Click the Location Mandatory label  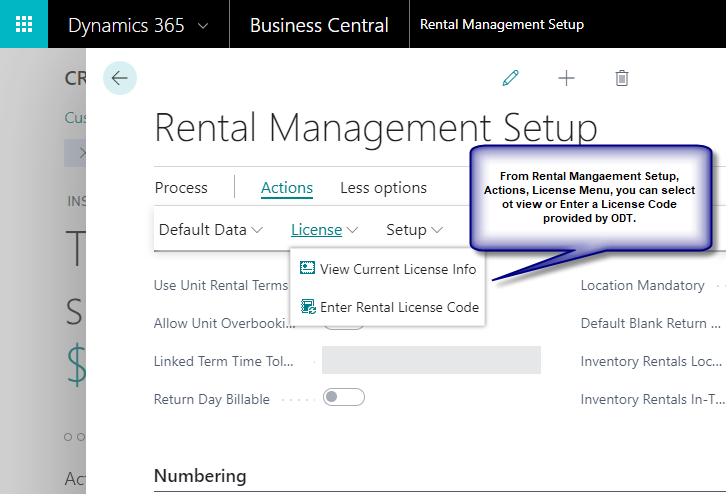pyautogui.click(x=643, y=285)
